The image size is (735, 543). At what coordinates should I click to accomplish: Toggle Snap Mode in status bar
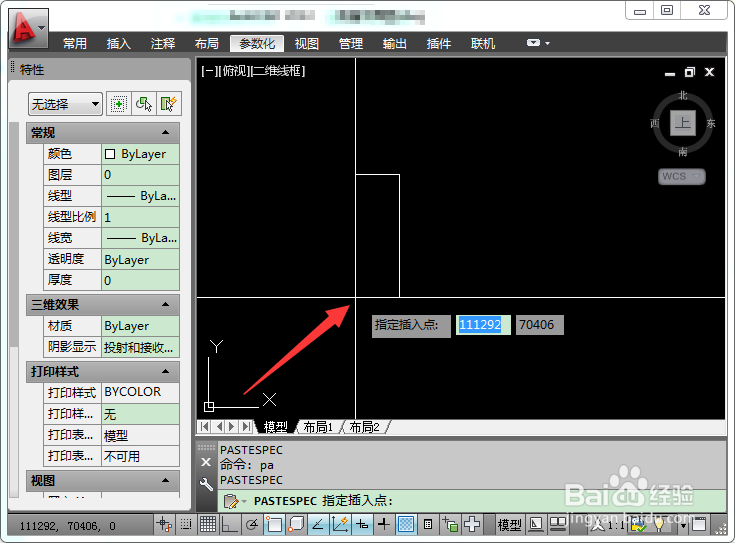point(186,524)
